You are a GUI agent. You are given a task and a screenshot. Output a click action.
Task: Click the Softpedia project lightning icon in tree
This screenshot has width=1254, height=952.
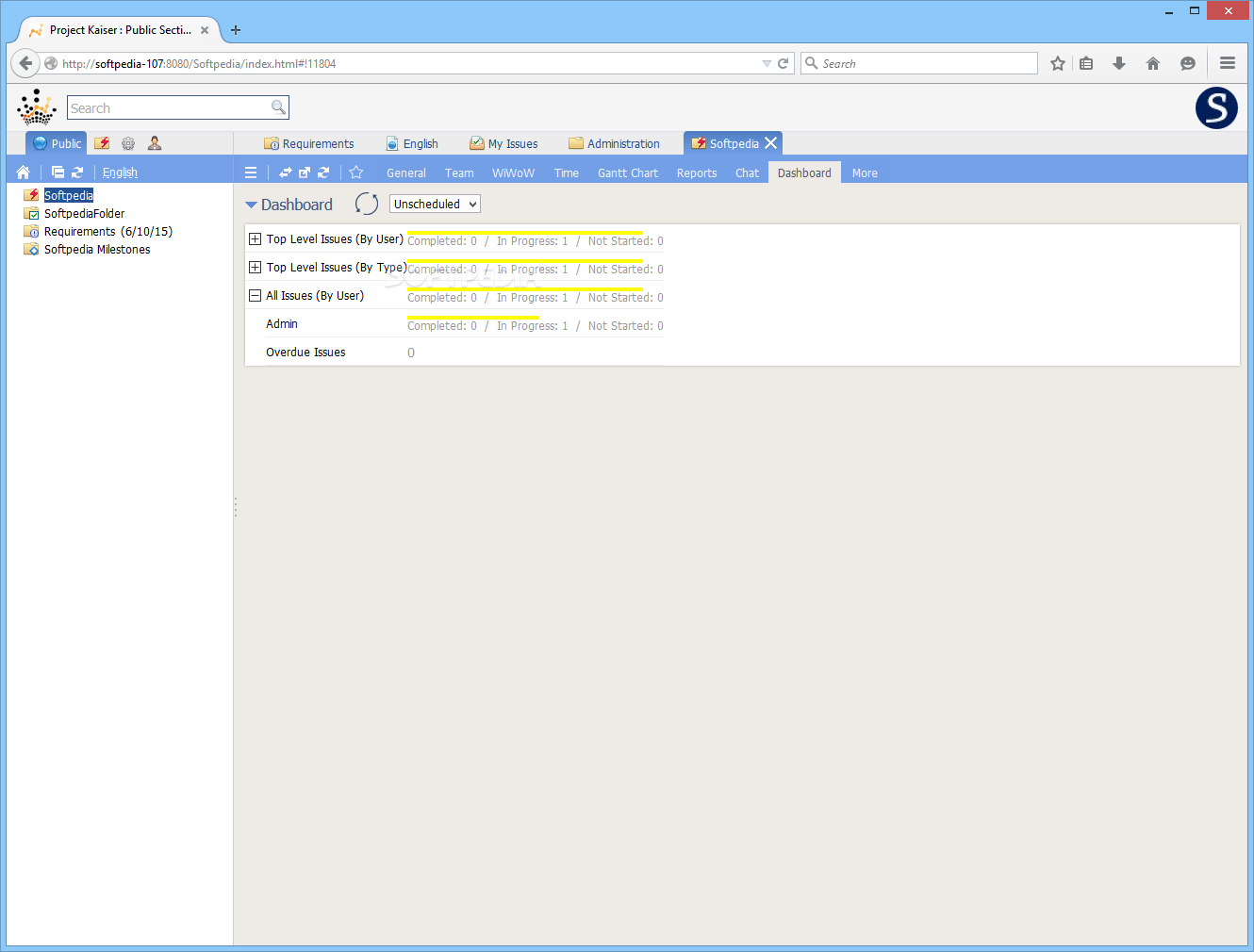pos(31,195)
